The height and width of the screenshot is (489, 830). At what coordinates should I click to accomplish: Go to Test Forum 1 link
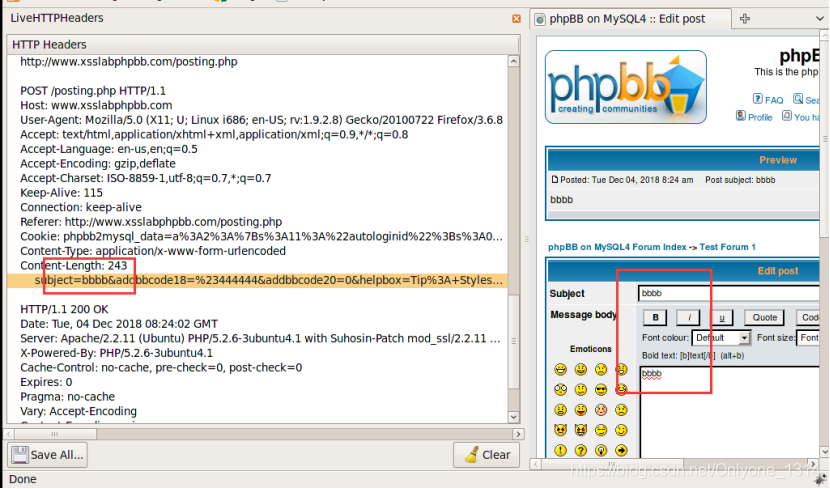727,247
